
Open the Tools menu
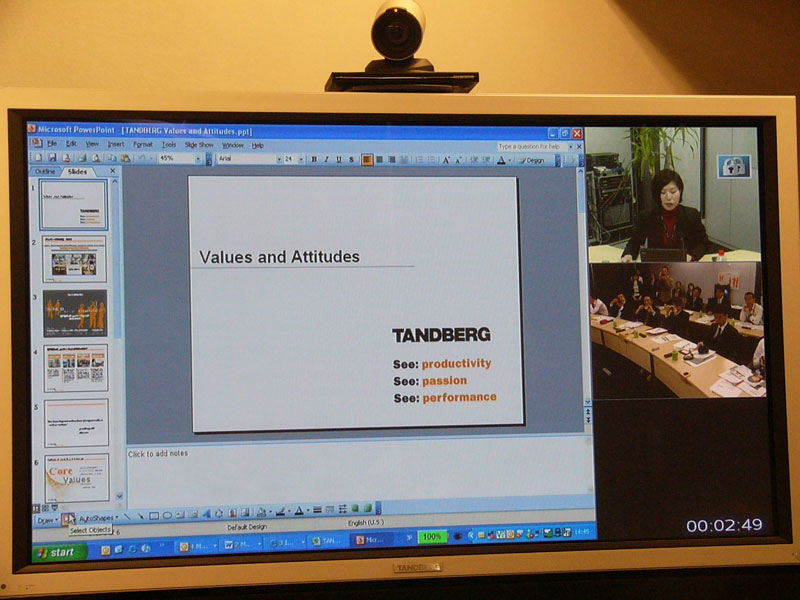[x=169, y=145]
